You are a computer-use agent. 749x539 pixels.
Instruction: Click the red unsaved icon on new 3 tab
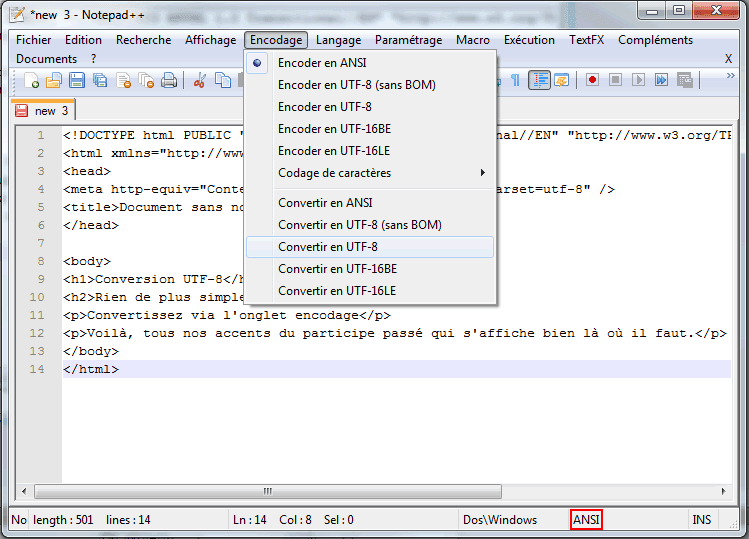point(21,110)
